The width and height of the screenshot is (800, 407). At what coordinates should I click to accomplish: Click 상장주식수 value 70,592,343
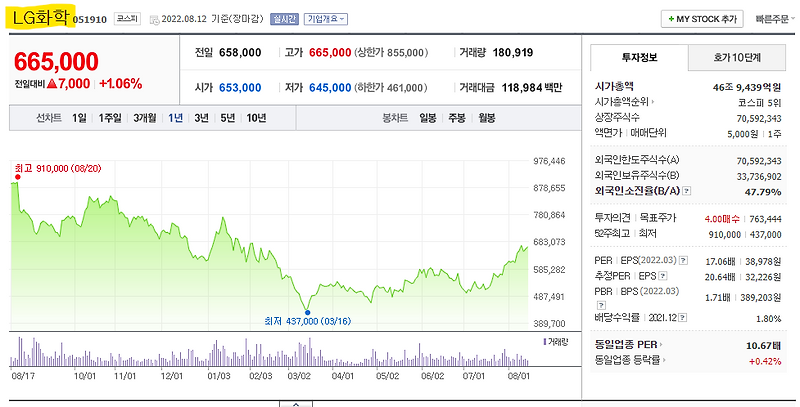[x=759, y=118]
